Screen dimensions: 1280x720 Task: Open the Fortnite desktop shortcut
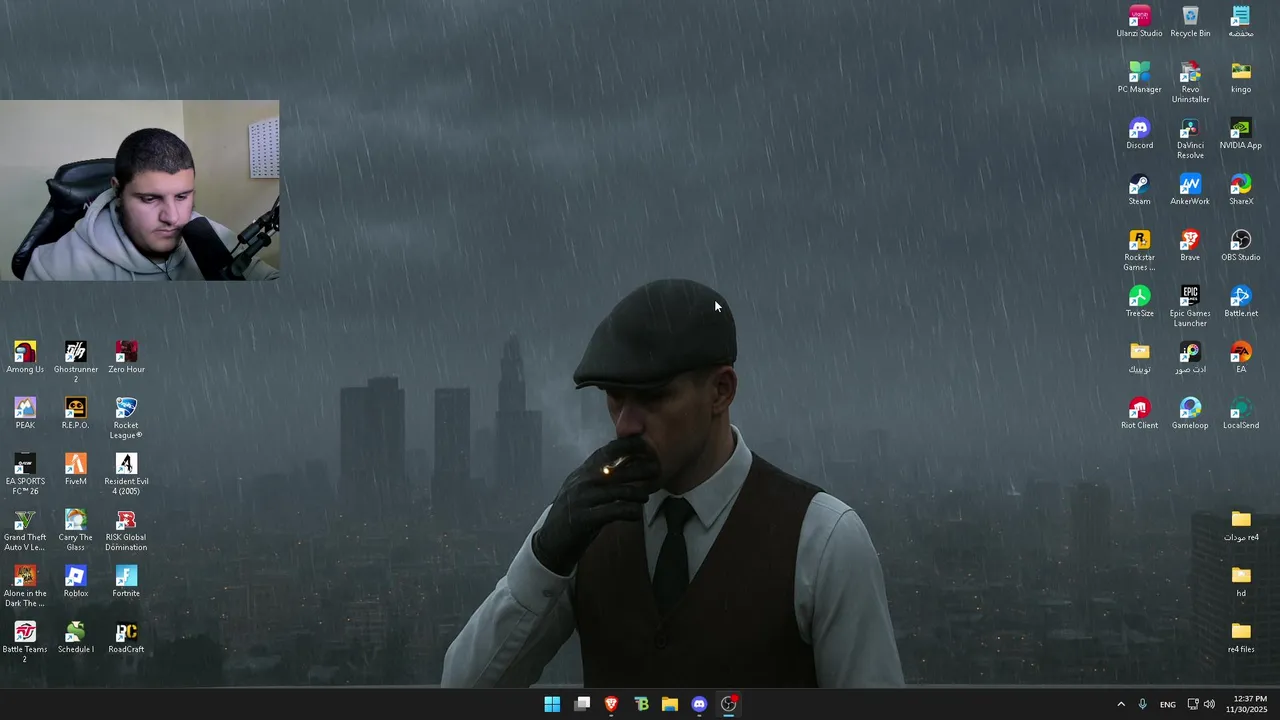(126, 581)
